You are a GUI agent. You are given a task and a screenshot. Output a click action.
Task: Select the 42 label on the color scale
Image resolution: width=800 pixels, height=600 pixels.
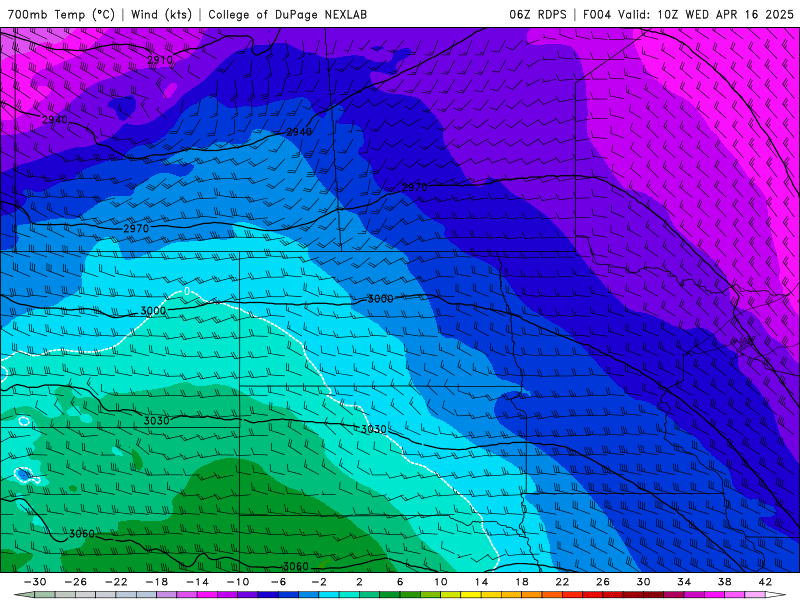point(765,582)
